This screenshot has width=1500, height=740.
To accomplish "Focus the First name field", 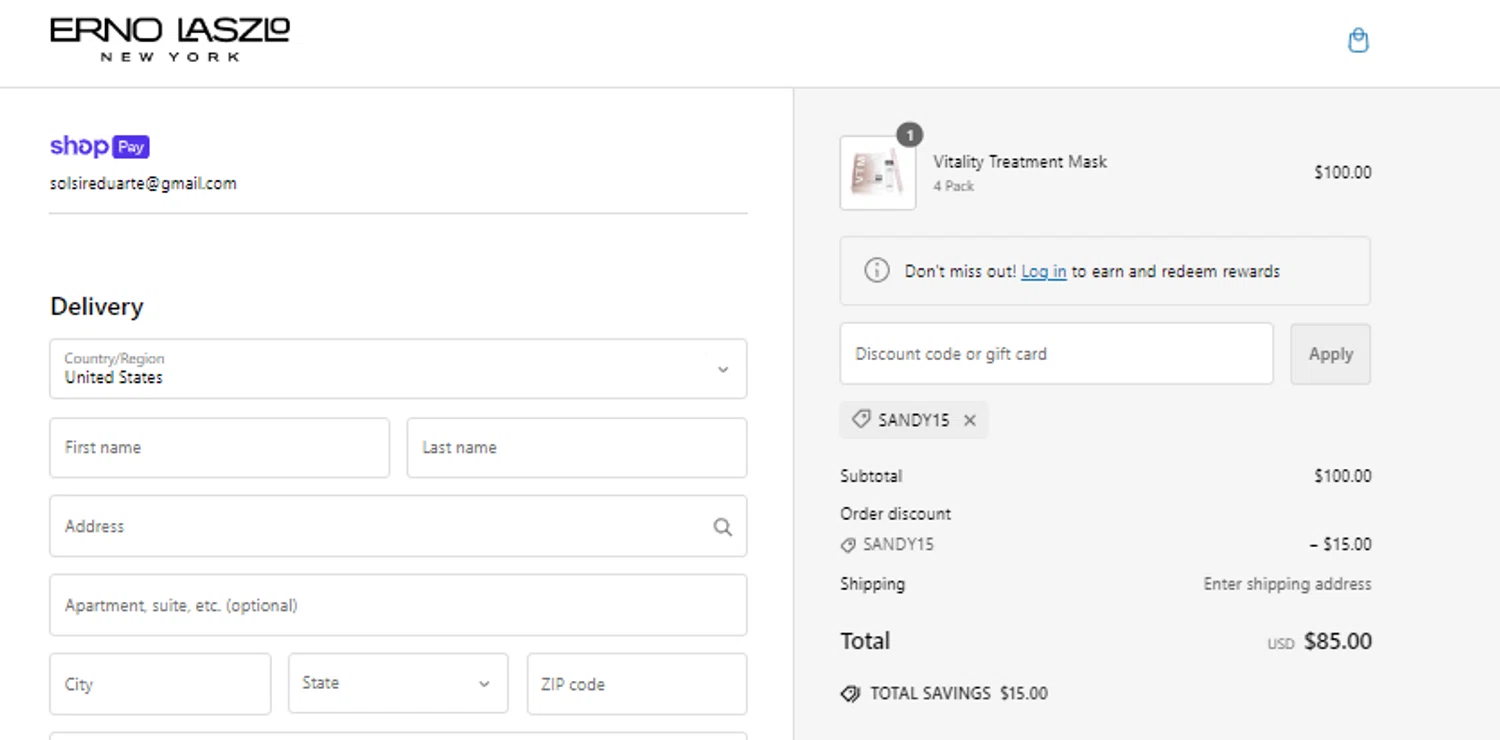I will (x=219, y=447).
